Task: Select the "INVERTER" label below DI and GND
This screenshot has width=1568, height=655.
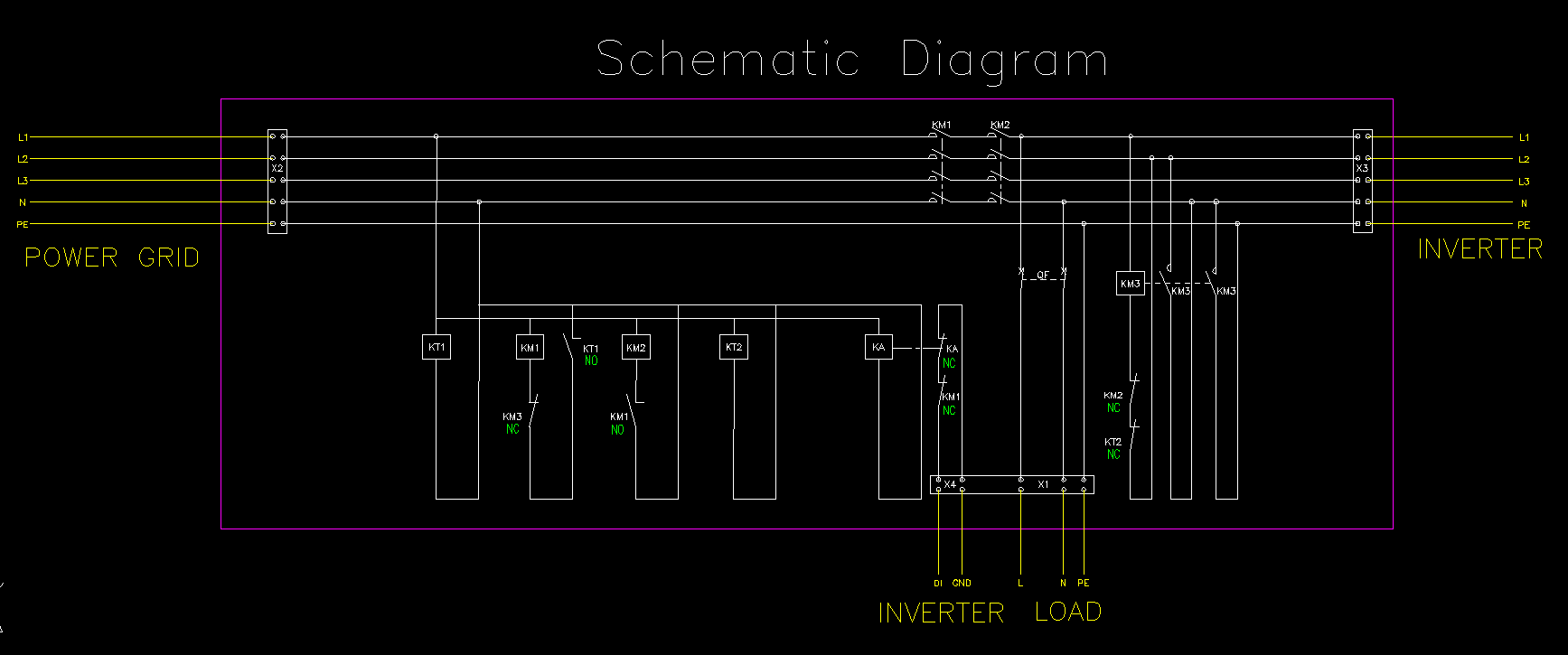Action: [x=941, y=613]
